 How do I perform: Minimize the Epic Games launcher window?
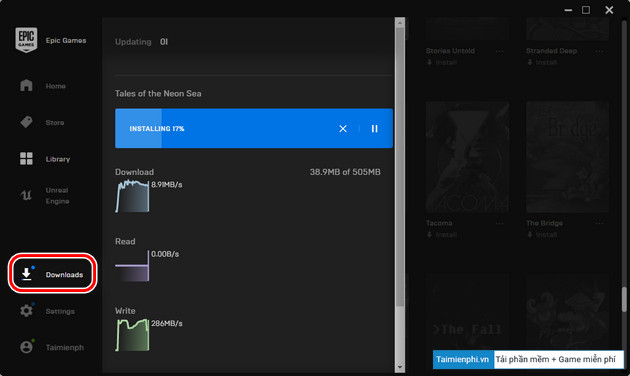[x=568, y=10]
